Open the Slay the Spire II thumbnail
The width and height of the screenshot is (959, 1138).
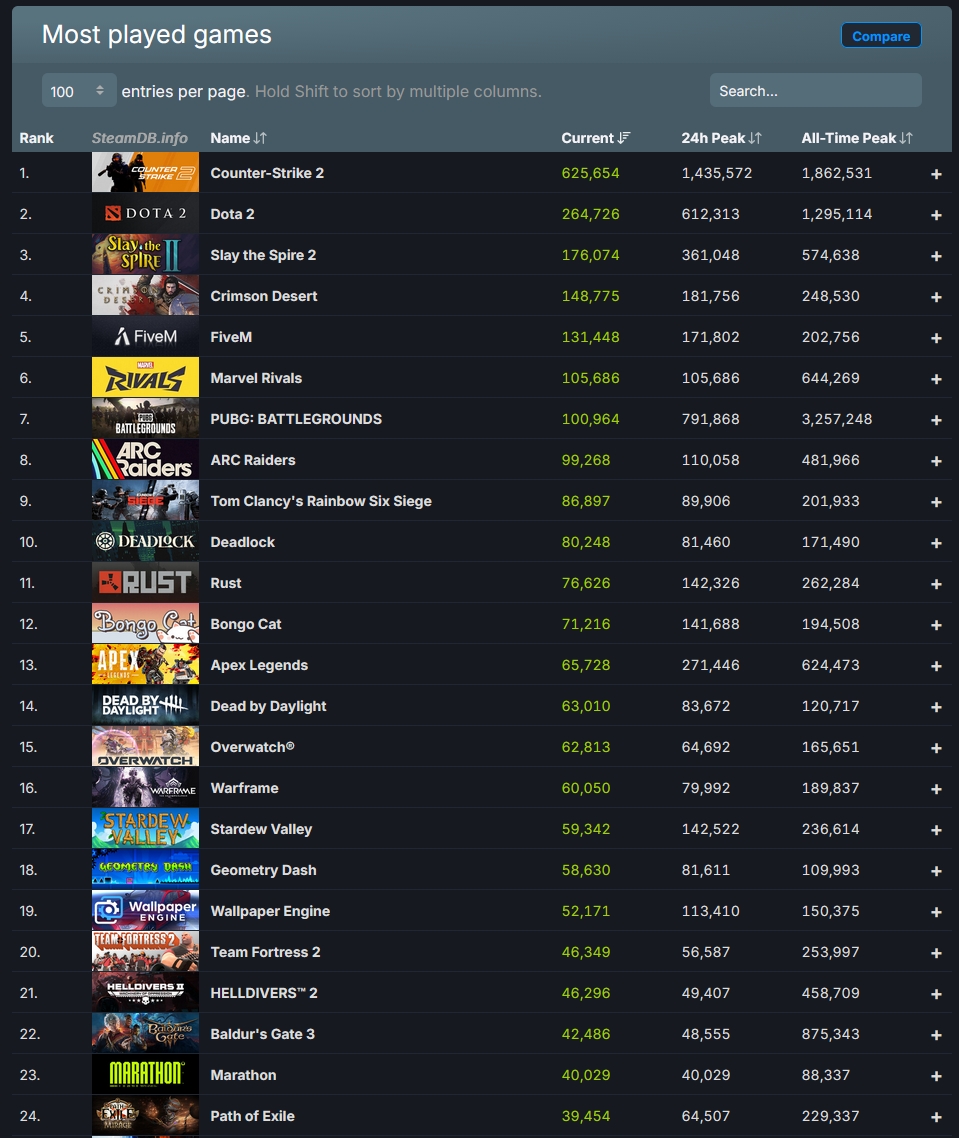[x=145, y=254]
